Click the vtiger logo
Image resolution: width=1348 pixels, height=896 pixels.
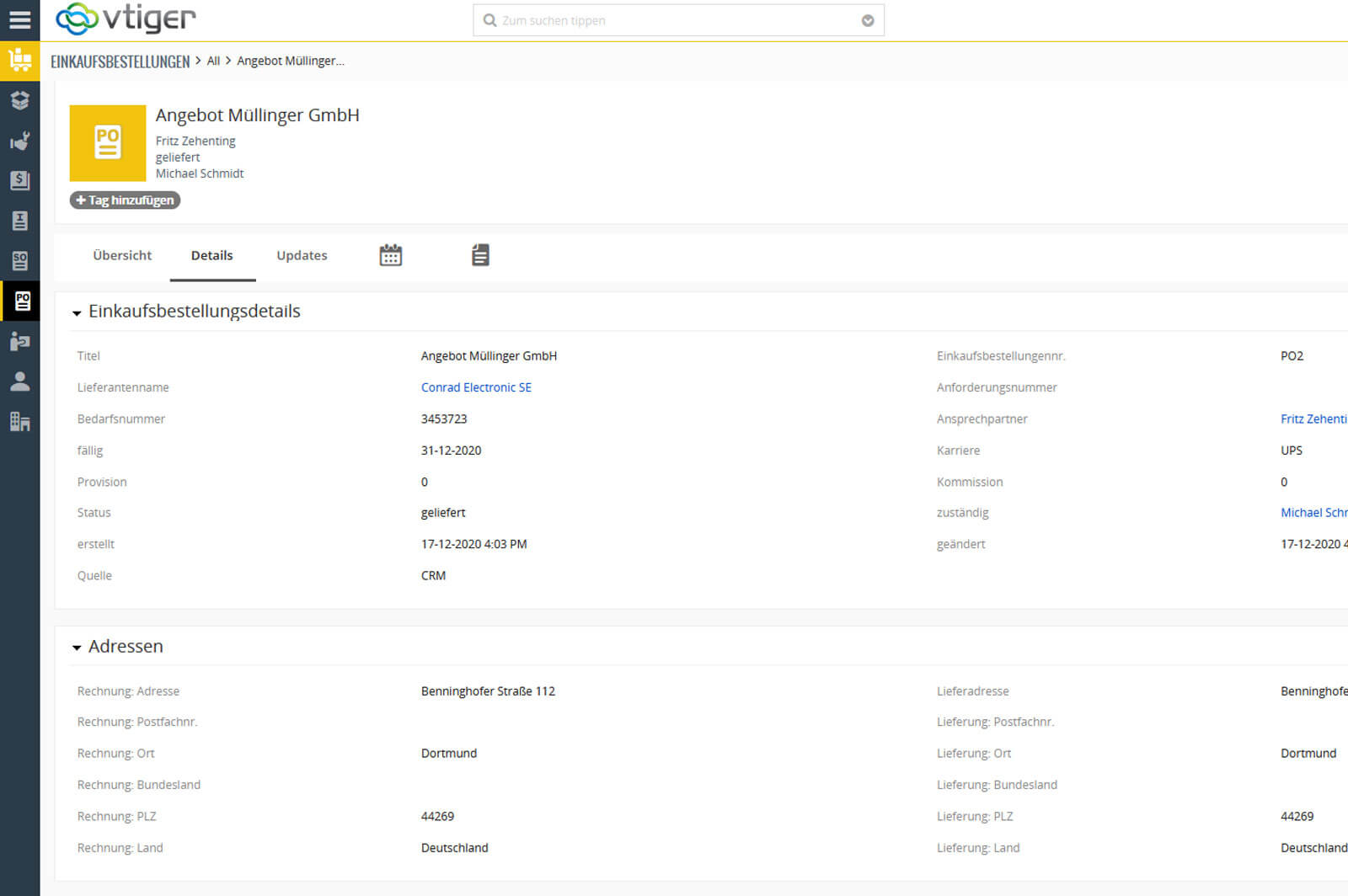tap(126, 19)
